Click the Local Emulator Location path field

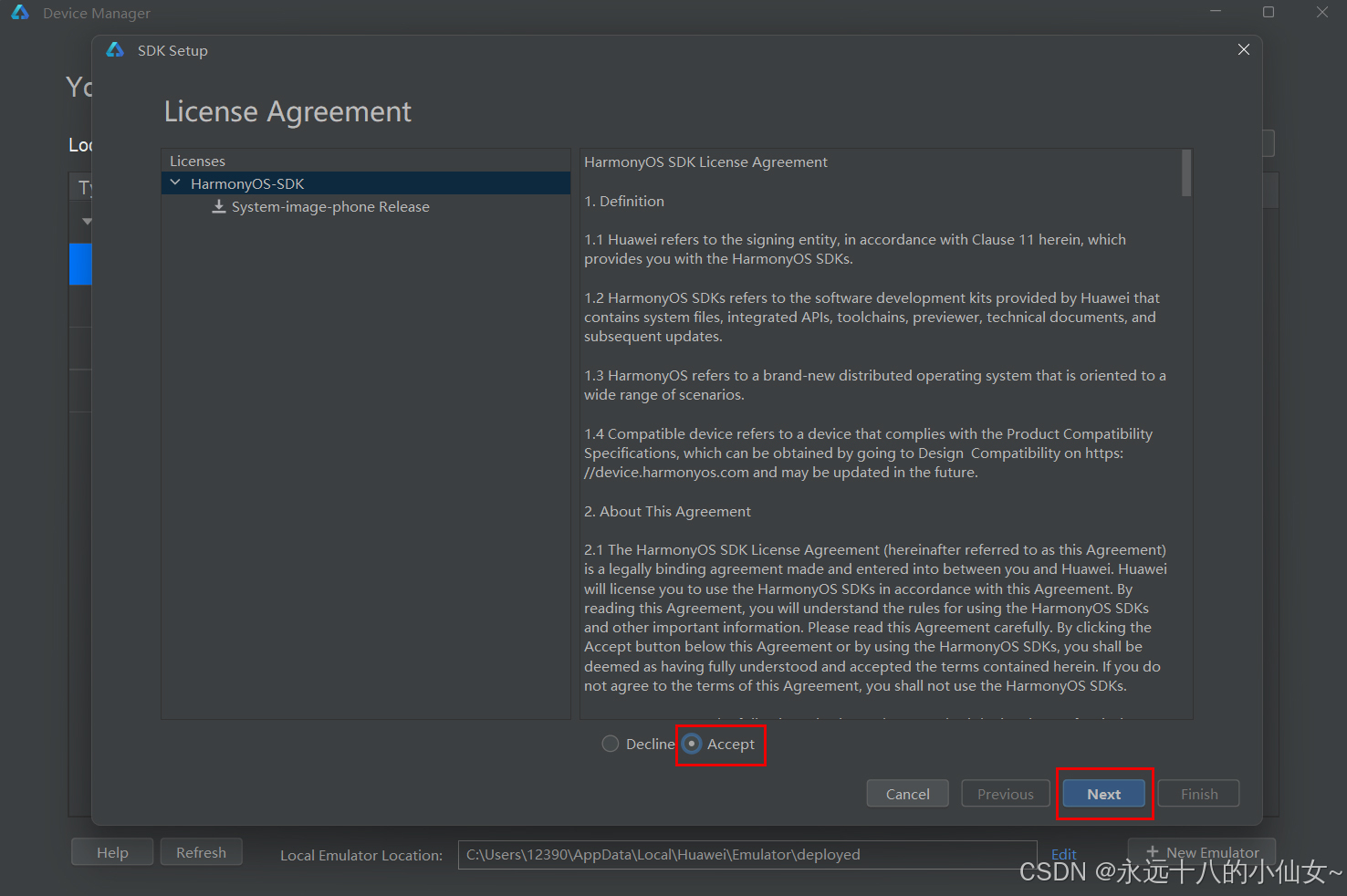pyautogui.click(x=747, y=855)
